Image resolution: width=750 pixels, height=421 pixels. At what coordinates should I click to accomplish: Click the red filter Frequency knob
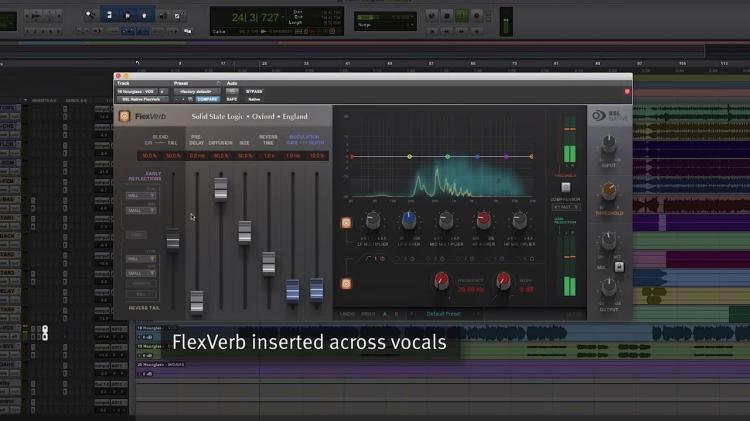[441, 281]
